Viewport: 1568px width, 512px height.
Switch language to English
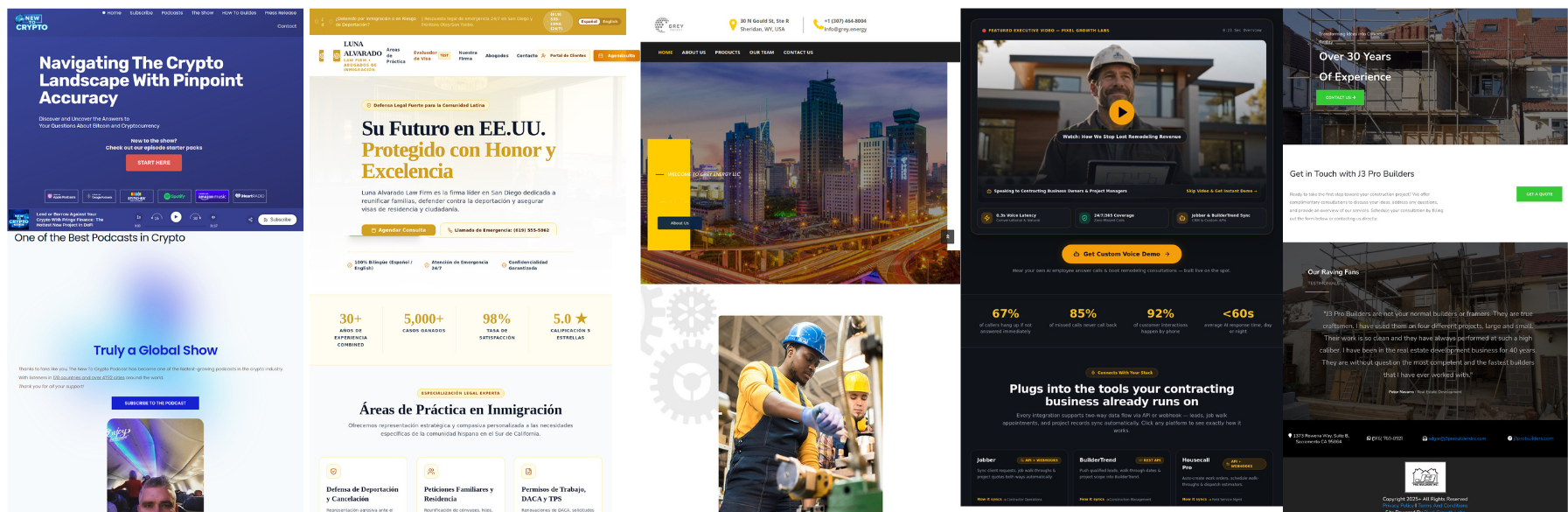[x=610, y=21]
